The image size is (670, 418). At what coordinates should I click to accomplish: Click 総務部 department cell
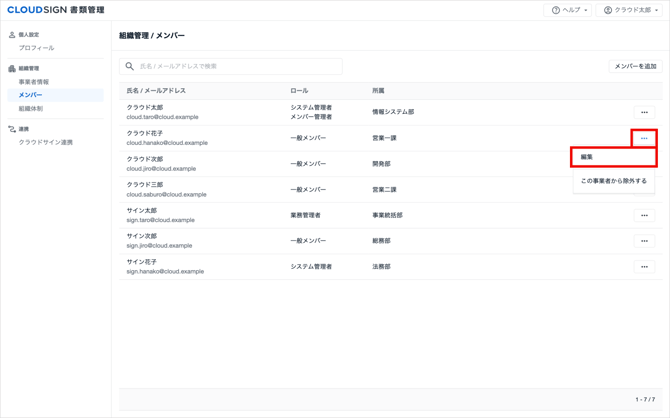pos(381,241)
